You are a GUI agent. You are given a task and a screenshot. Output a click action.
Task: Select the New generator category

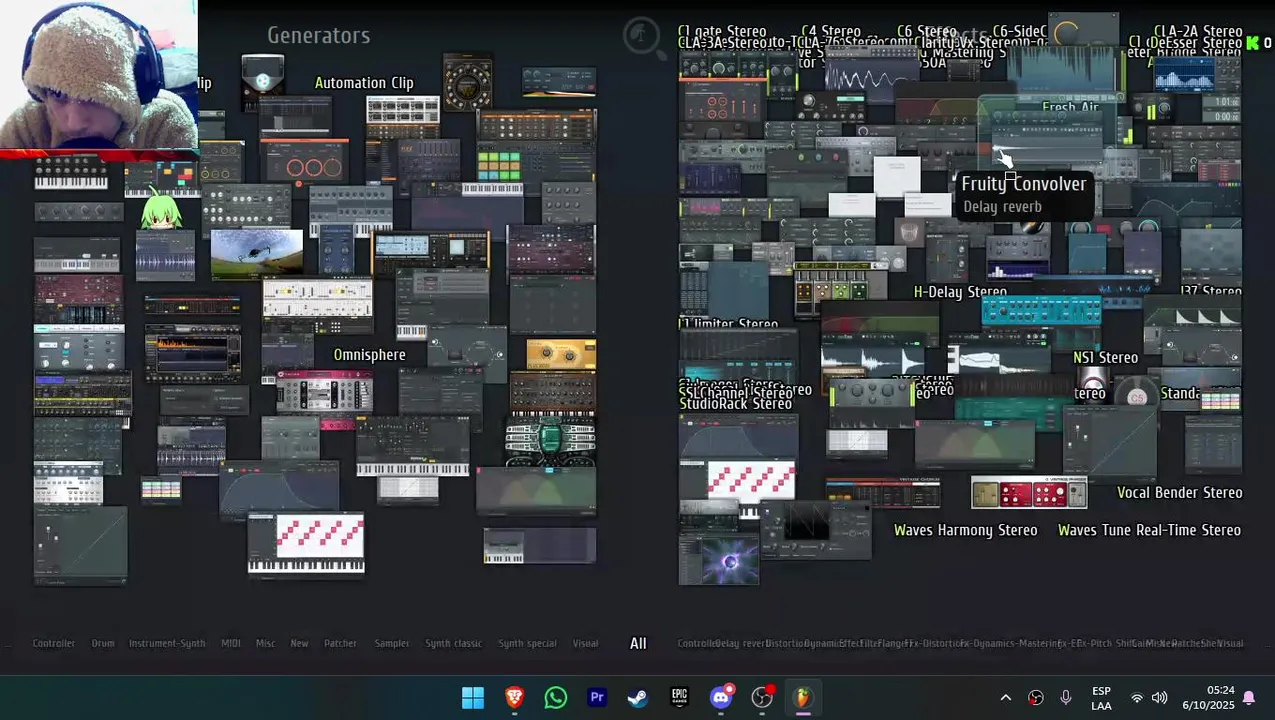tap(299, 643)
